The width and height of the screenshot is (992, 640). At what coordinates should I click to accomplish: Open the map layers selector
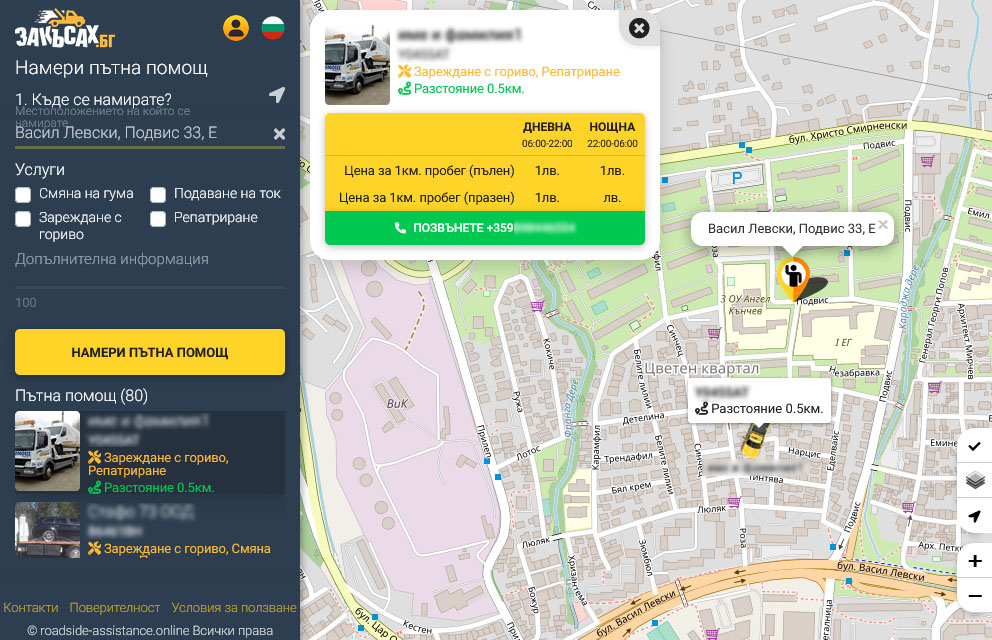[975, 481]
